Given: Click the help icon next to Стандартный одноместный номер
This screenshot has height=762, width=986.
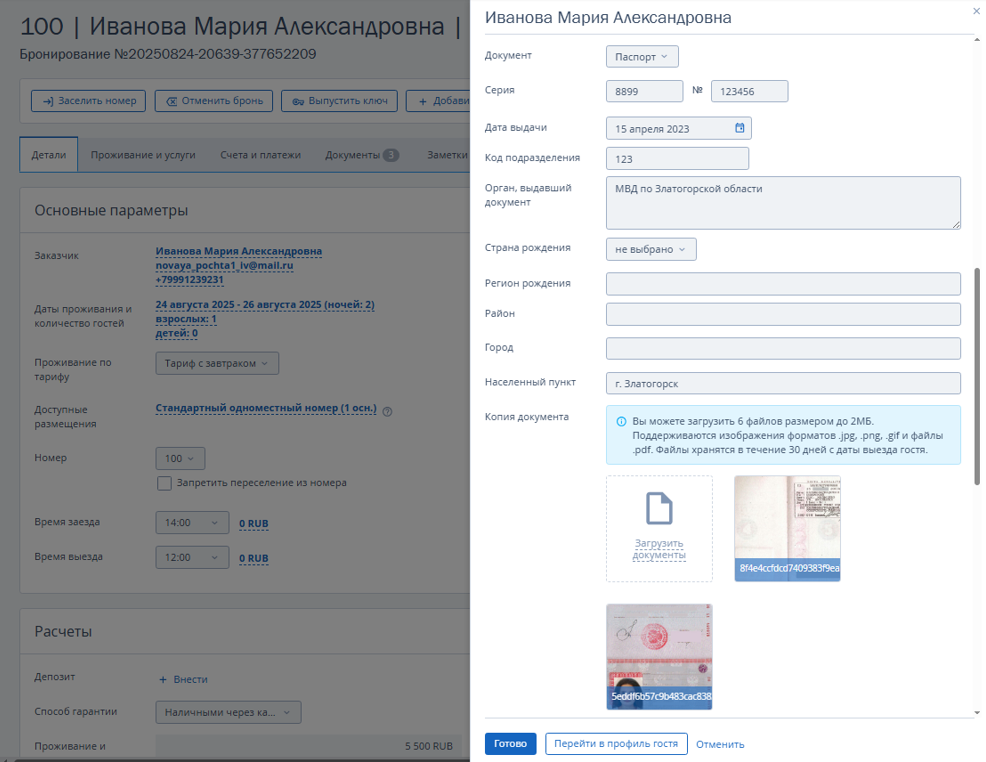Looking at the screenshot, I should (x=387, y=412).
